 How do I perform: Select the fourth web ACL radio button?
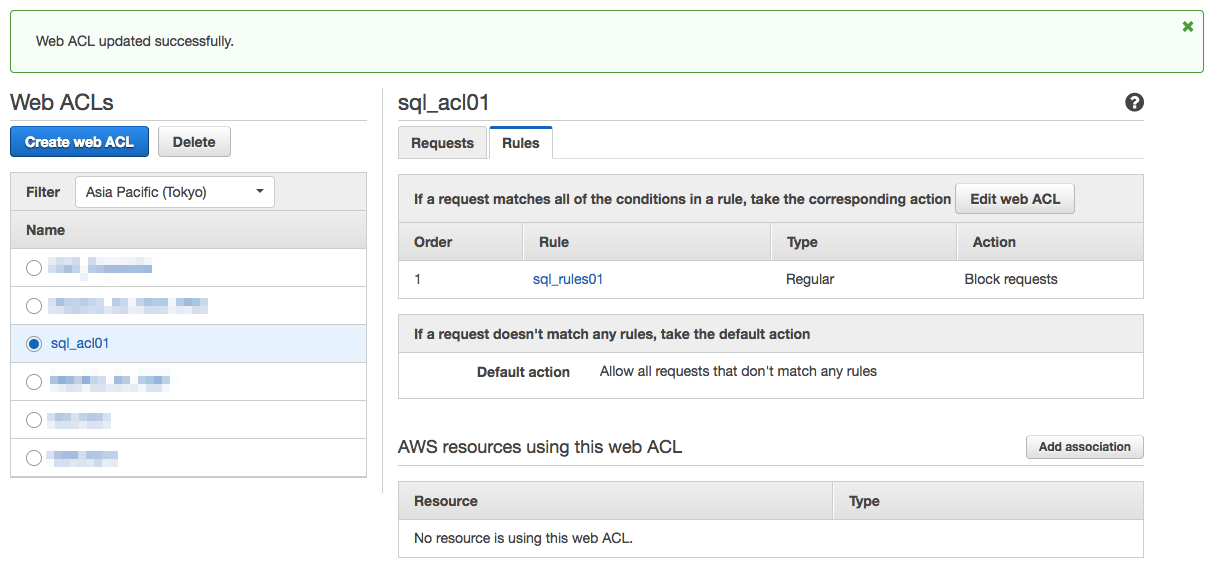(34, 382)
